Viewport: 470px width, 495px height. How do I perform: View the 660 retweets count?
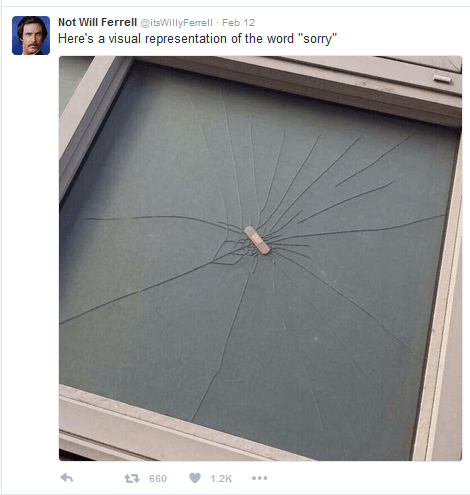(x=158, y=479)
